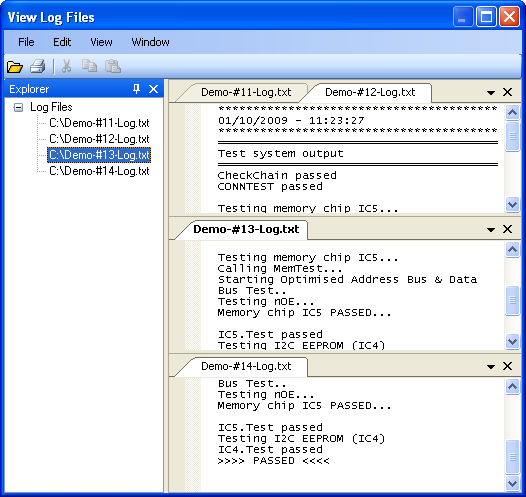Image resolution: width=526 pixels, height=497 pixels.
Task: Open the View menu
Action: coord(101,42)
